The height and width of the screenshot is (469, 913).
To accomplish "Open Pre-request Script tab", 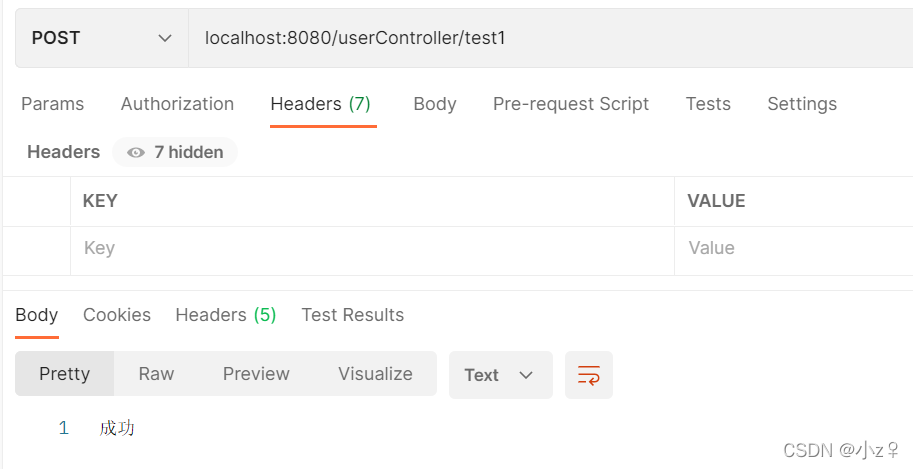I will pyautogui.click(x=571, y=104).
